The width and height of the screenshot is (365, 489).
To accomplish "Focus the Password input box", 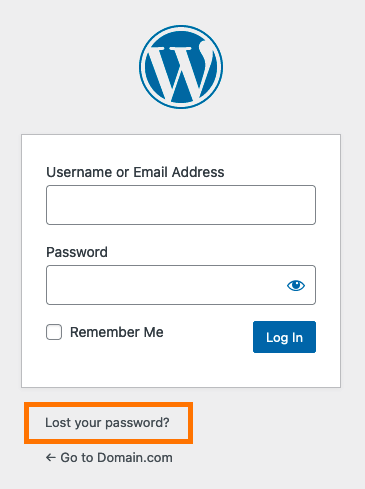I will [181, 285].
